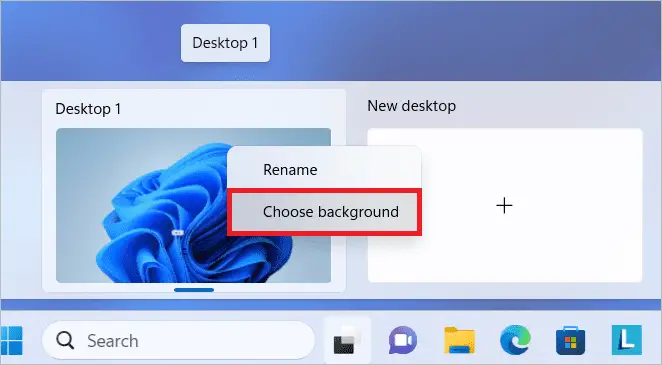Click the taskbar Search field
The image size is (662, 365).
(179, 340)
